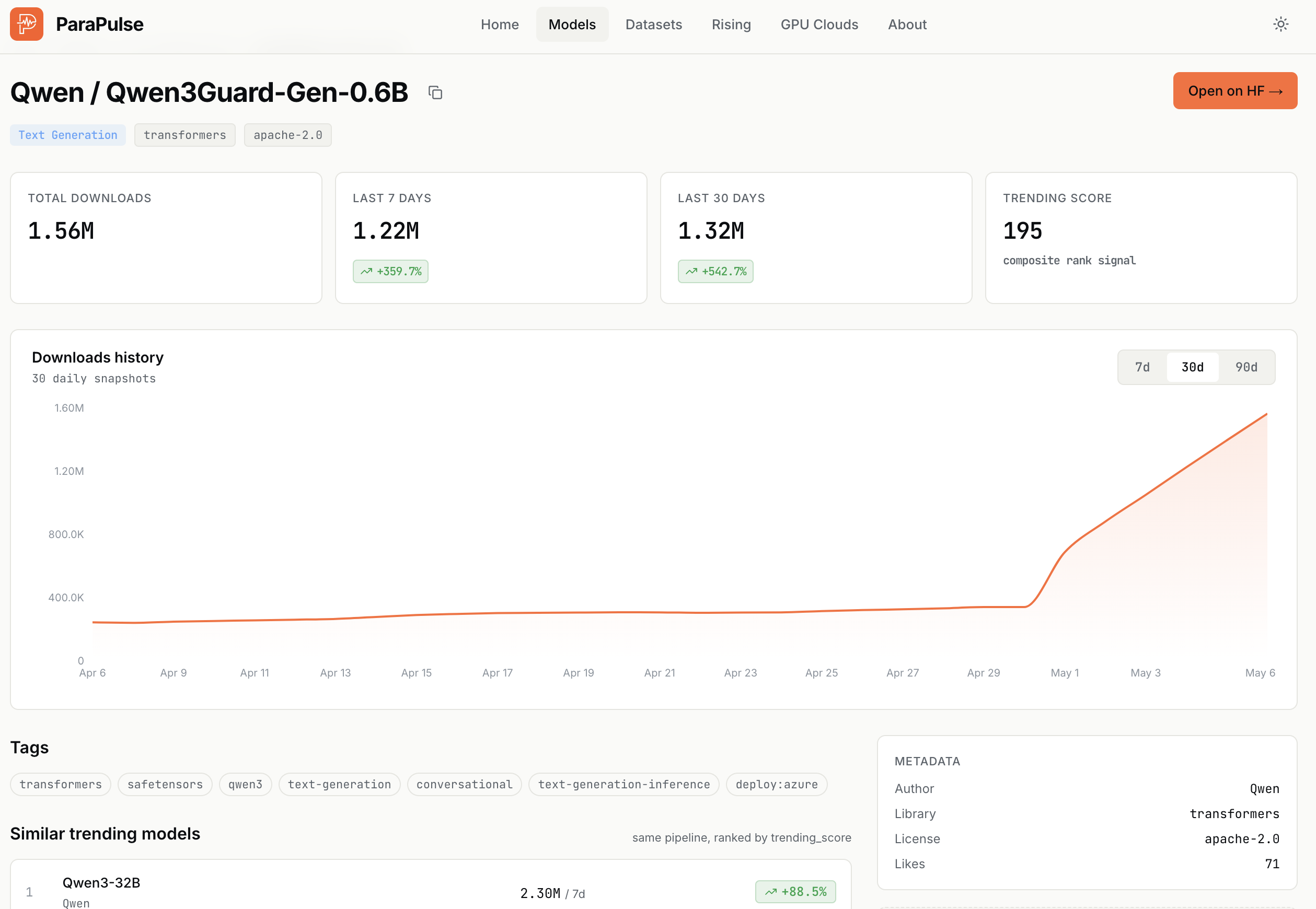Switch chart range to 90d
Image resolution: width=1316 pixels, height=909 pixels.
click(1246, 367)
